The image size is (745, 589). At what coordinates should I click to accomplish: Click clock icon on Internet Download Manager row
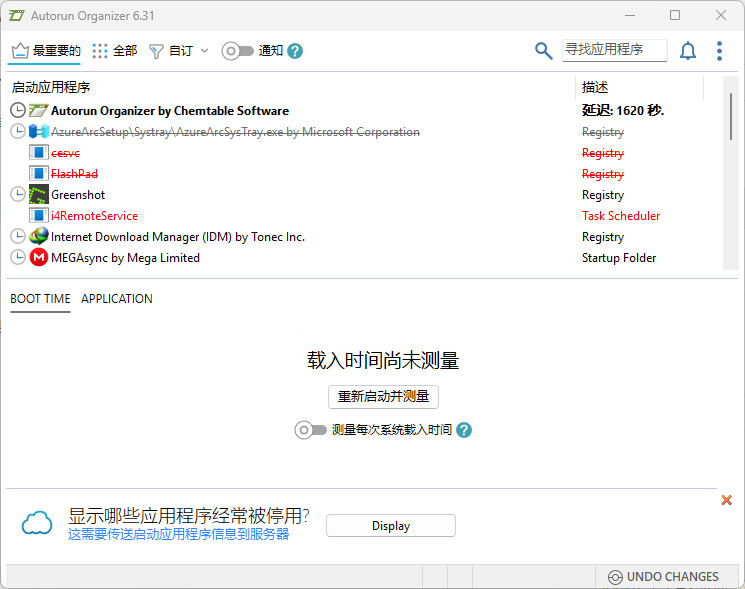click(x=18, y=236)
